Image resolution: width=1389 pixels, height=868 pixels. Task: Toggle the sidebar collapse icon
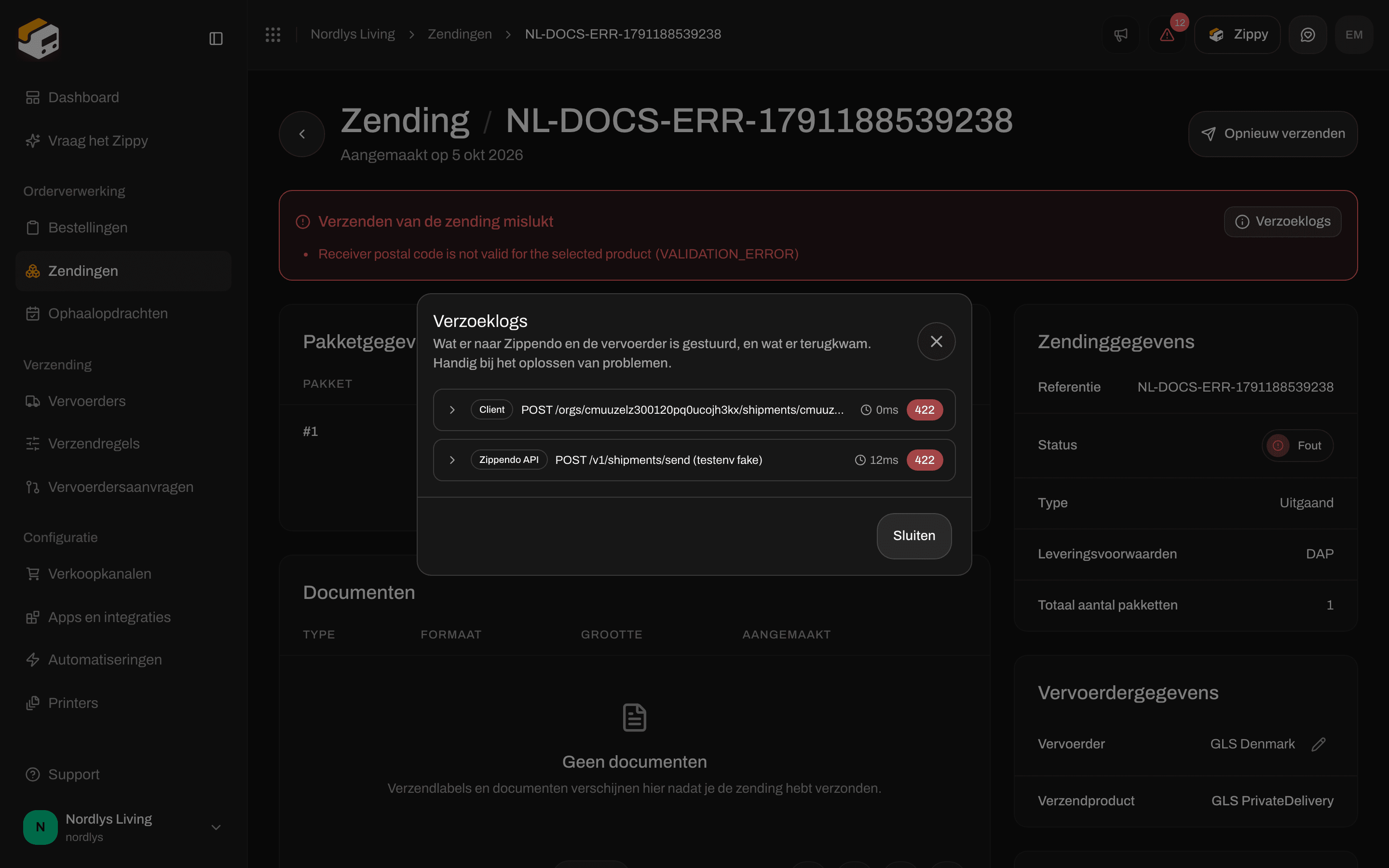(216, 39)
